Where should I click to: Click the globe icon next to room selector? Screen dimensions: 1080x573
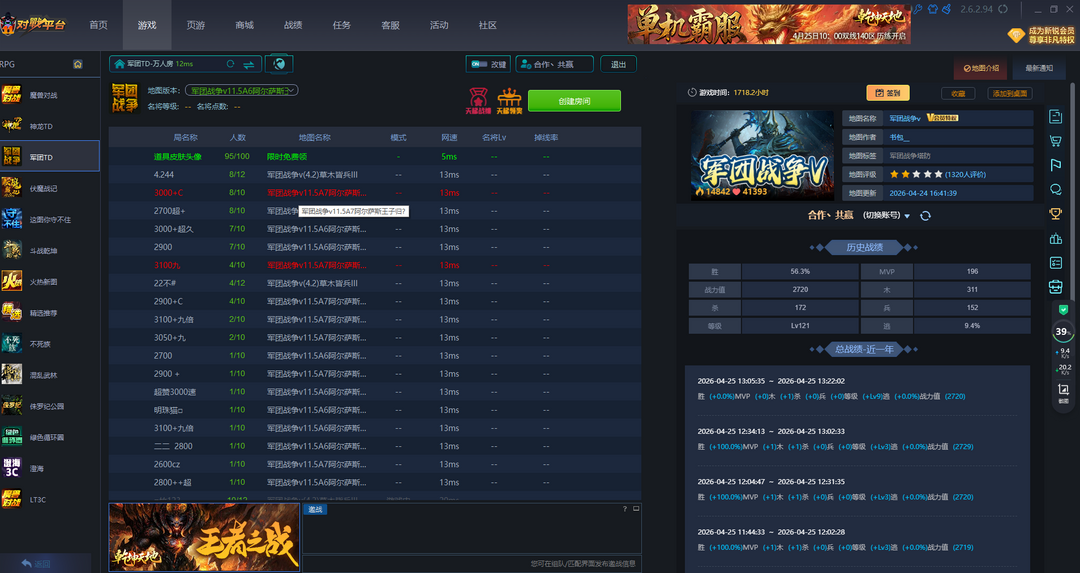tap(279, 64)
